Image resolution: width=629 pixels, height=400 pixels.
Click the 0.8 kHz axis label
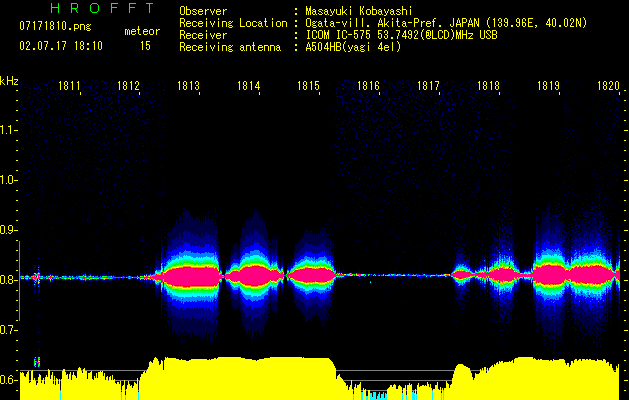[7, 280]
